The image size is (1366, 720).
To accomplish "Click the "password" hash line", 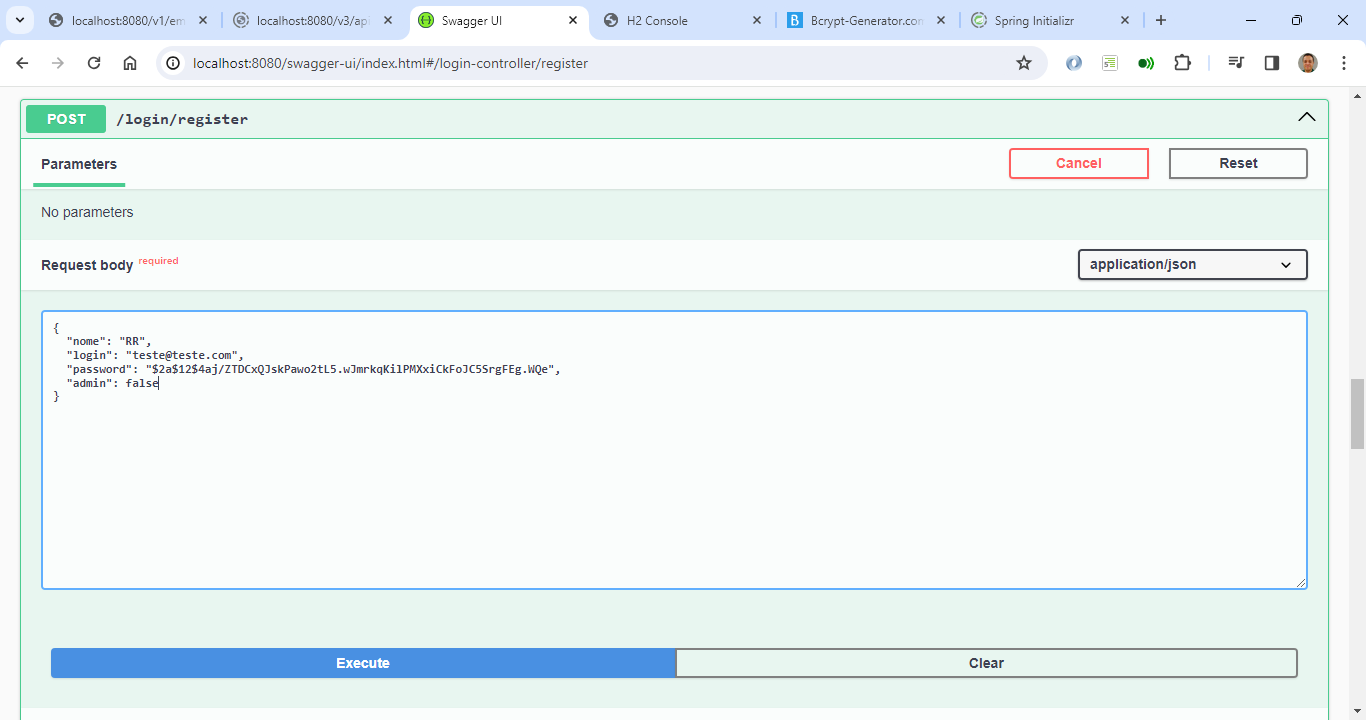I will coord(314,369).
